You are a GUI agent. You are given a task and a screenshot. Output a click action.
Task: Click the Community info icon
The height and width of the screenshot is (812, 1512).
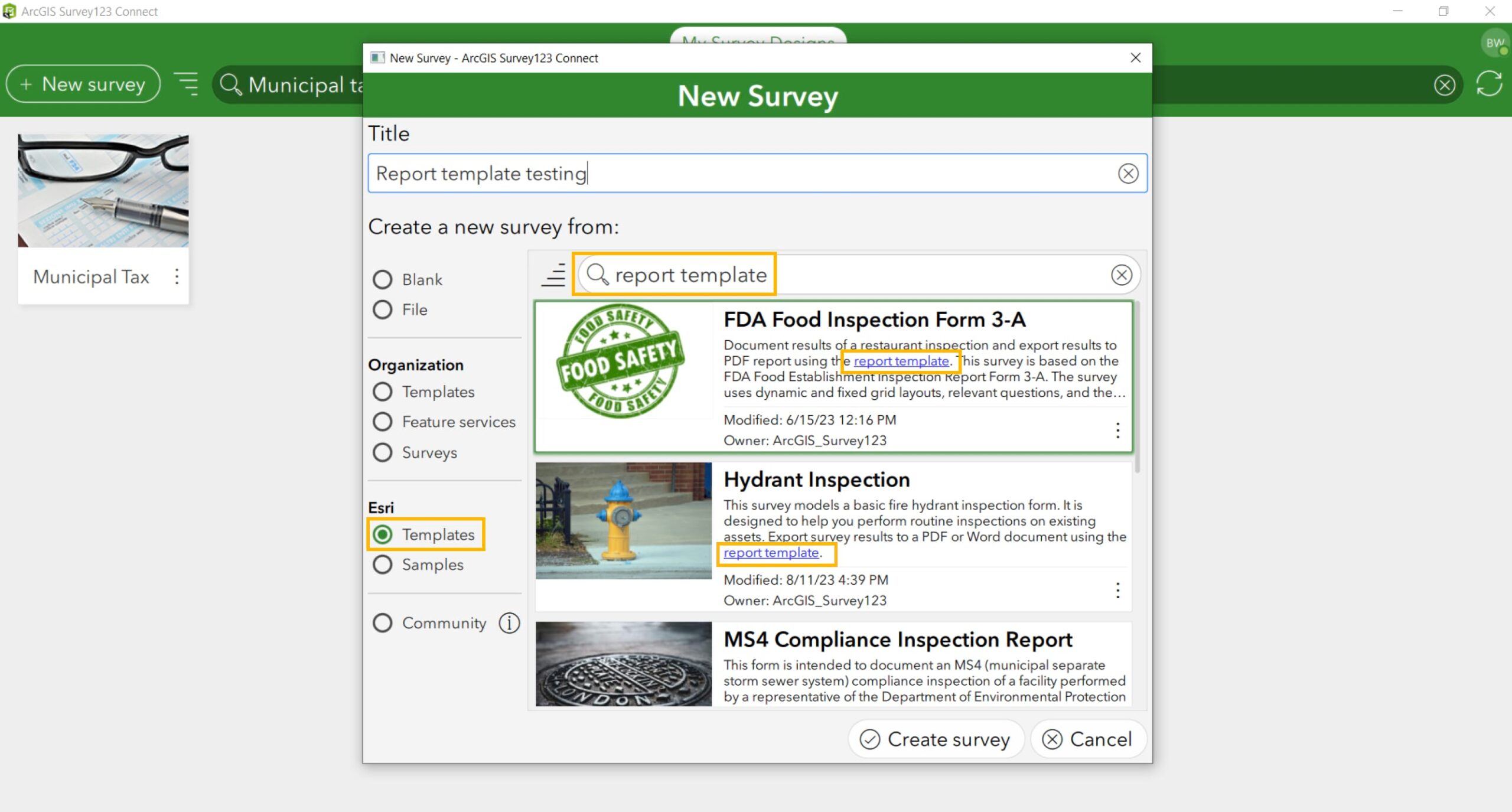point(509,623)
